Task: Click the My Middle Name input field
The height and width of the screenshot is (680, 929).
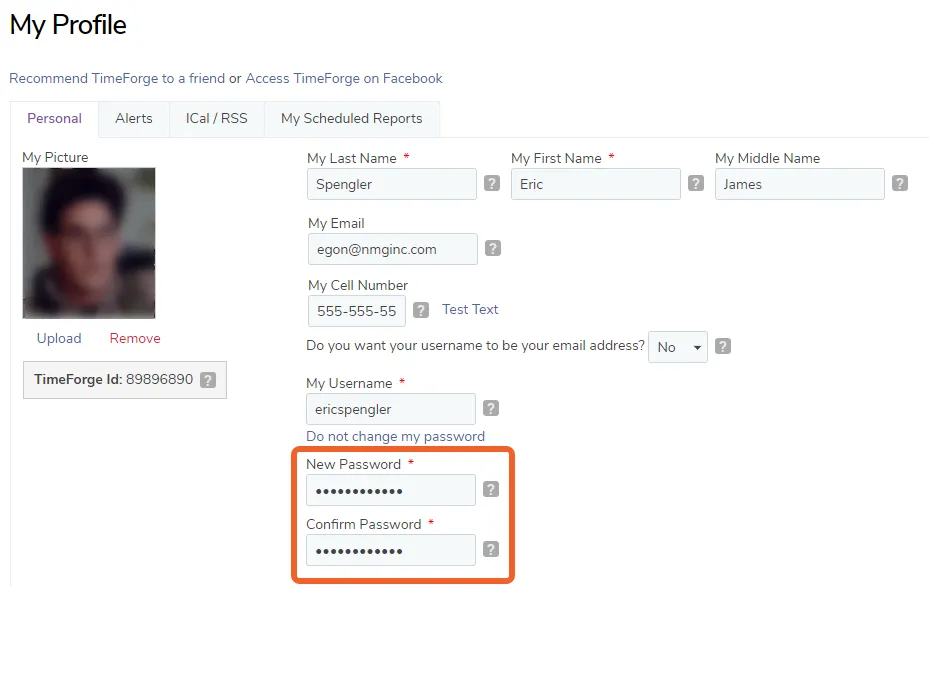Action: pos(799,184)
